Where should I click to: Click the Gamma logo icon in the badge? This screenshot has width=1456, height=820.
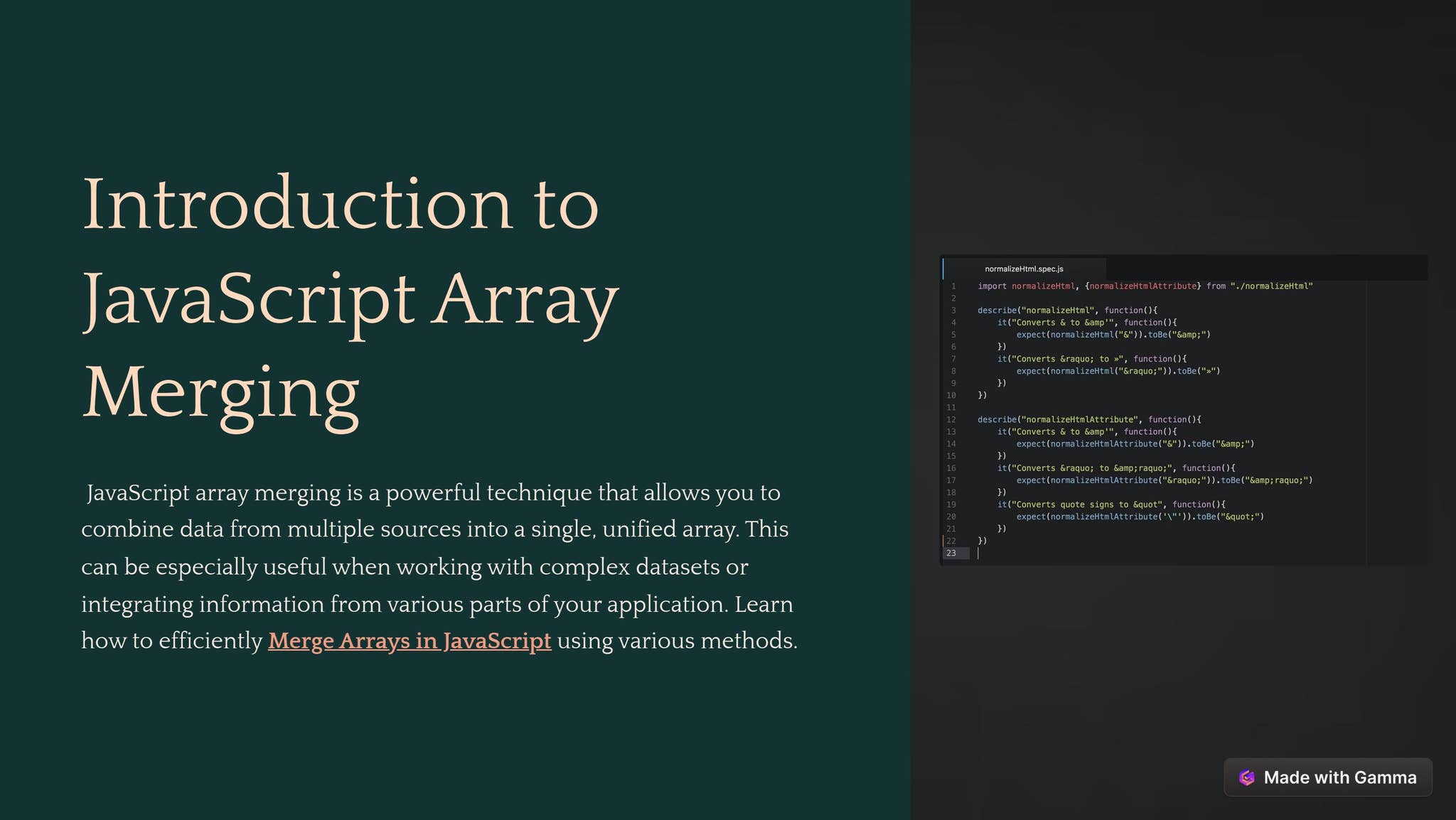pos(1248,777)
